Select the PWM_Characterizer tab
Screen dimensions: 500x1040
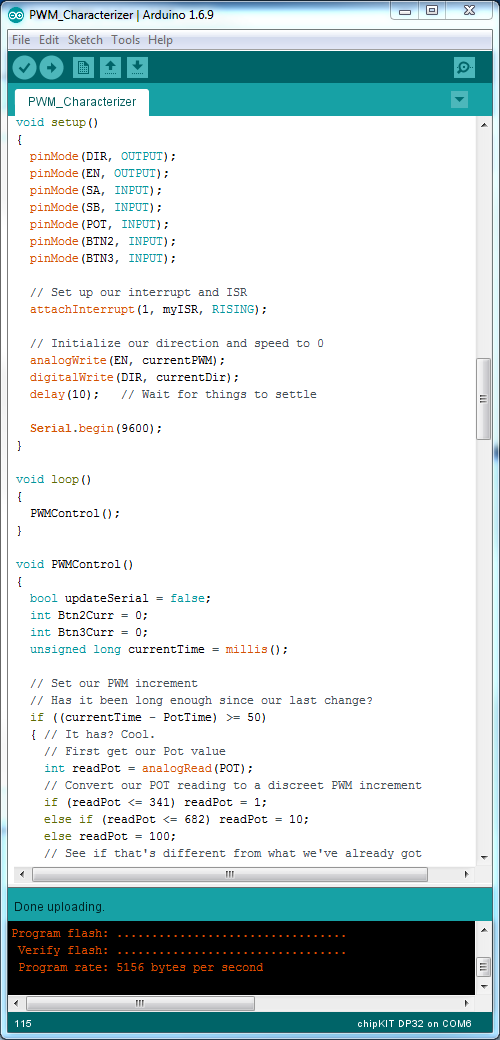point(82,102)
